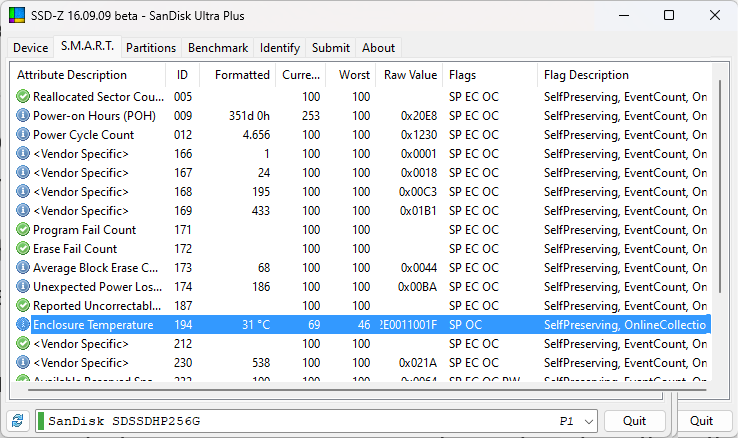
Task: Switch to the Partitions tab
Action: point(152,48)
